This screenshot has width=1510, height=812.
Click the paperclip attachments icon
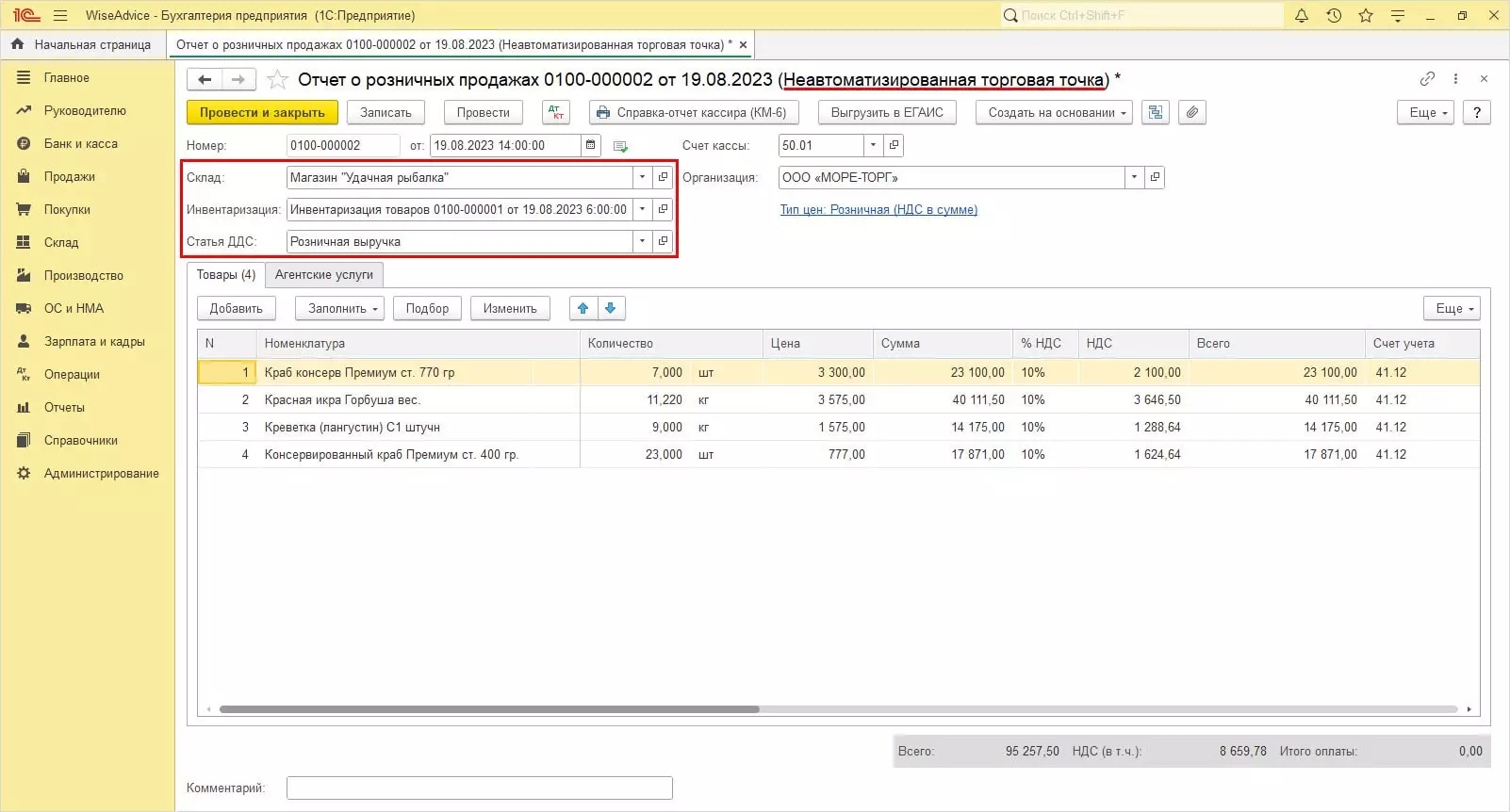point(1192,112)
